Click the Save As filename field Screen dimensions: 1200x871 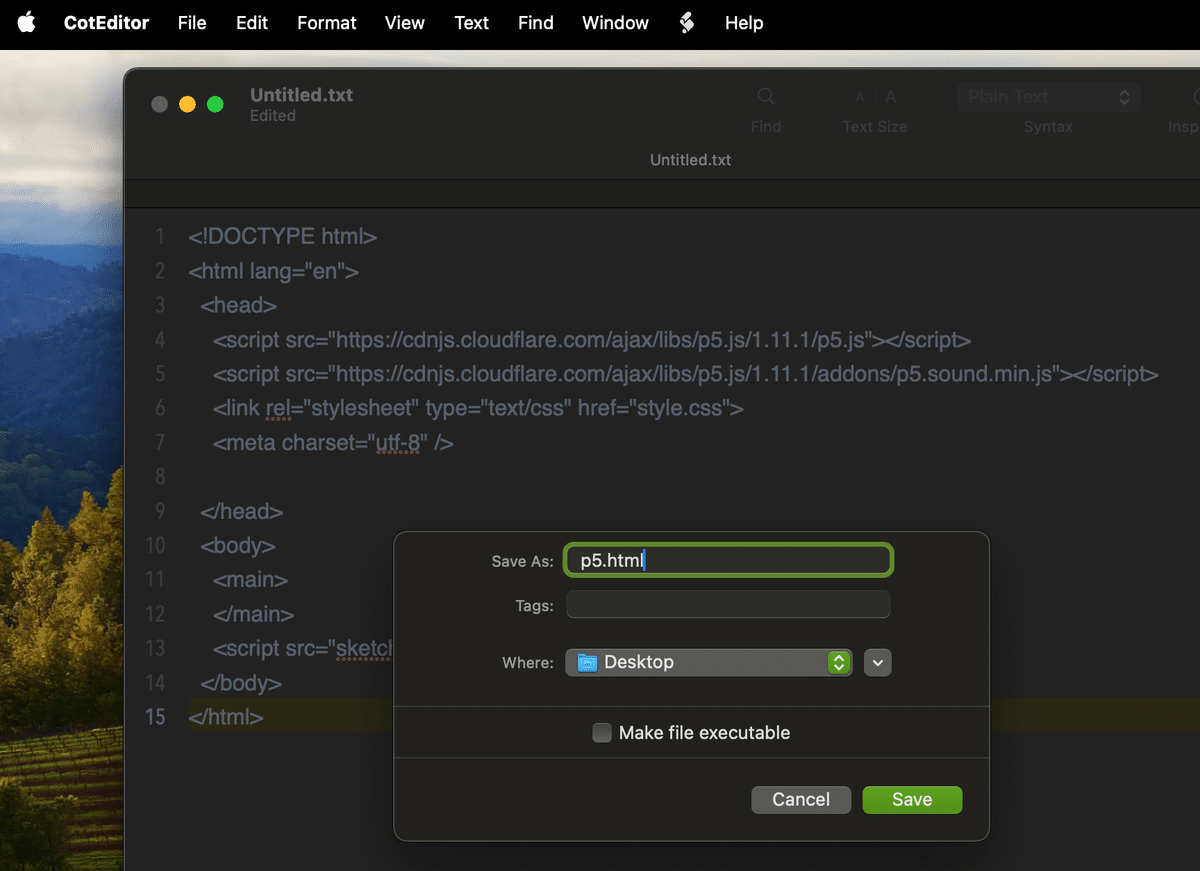point(728,561)
